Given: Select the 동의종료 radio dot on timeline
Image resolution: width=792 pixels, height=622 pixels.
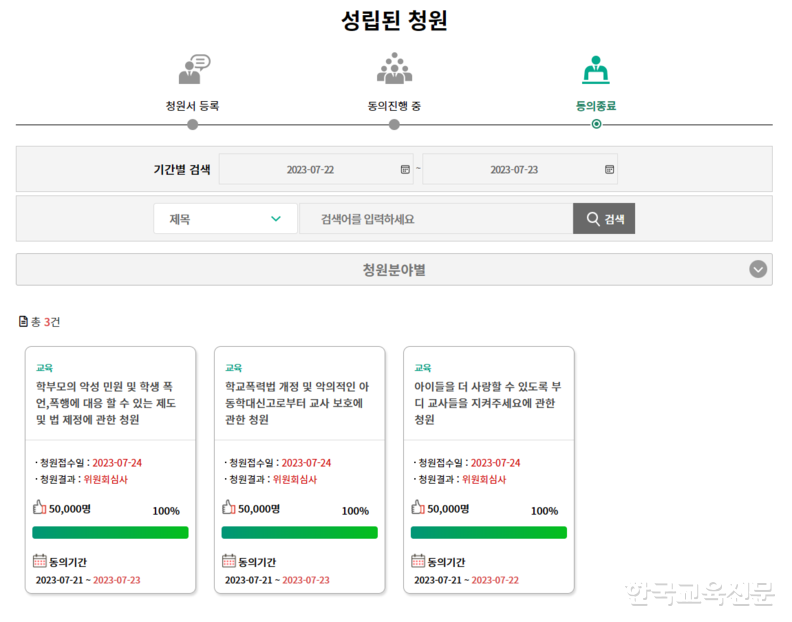Looking at the screenshot, I should tap(596, 125).
